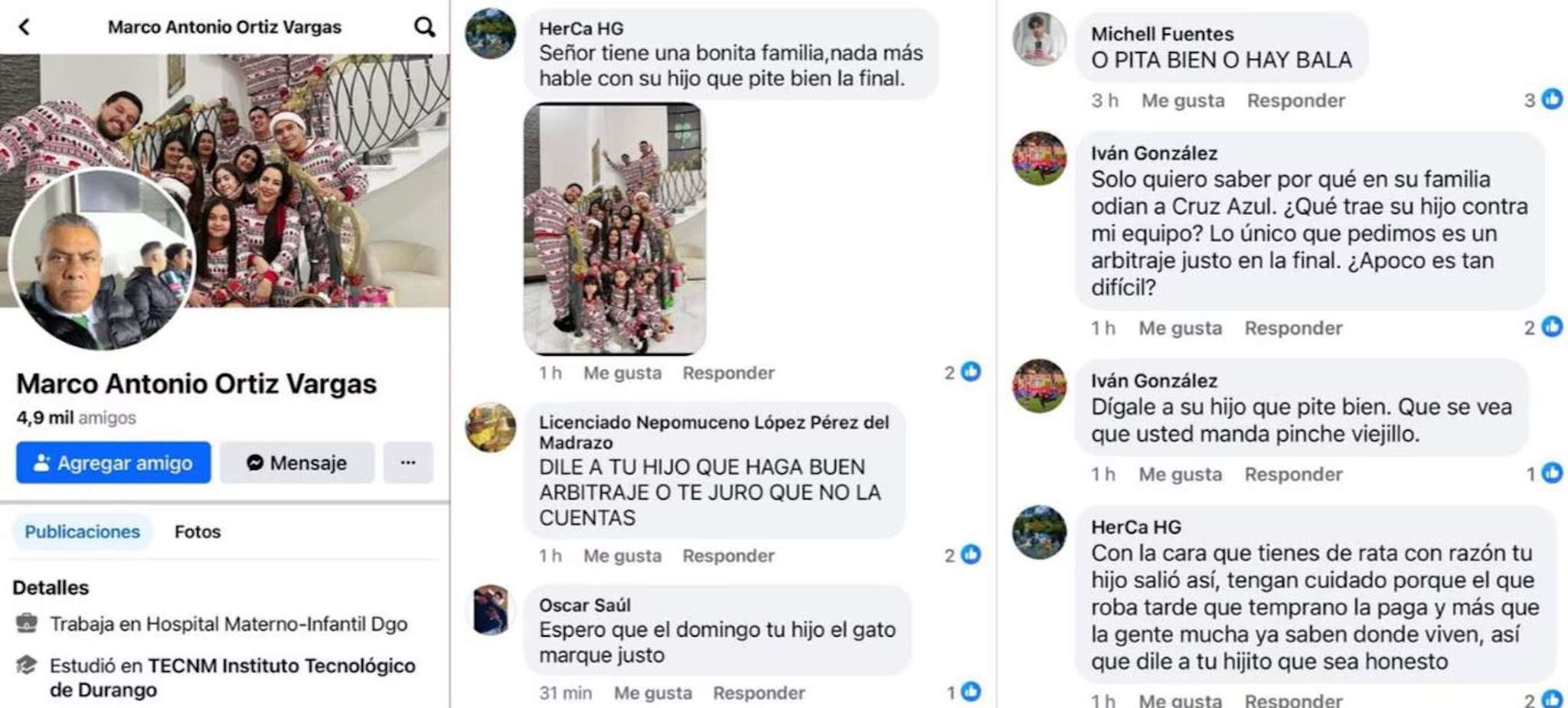Click the Agregar amigo button
The image size is (1568, 708).
[113, 462]
